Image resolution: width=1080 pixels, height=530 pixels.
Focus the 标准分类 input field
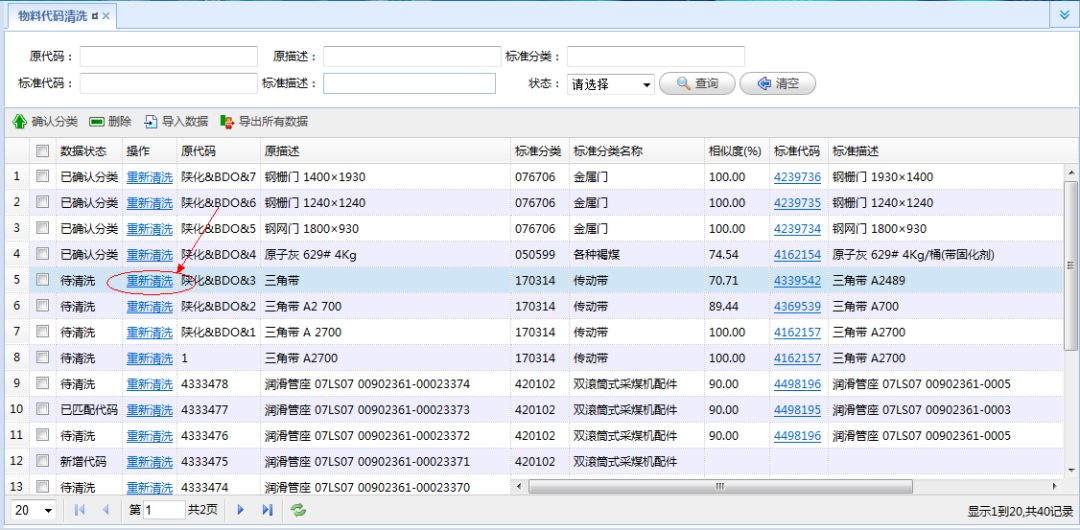[x=656, y=57]
